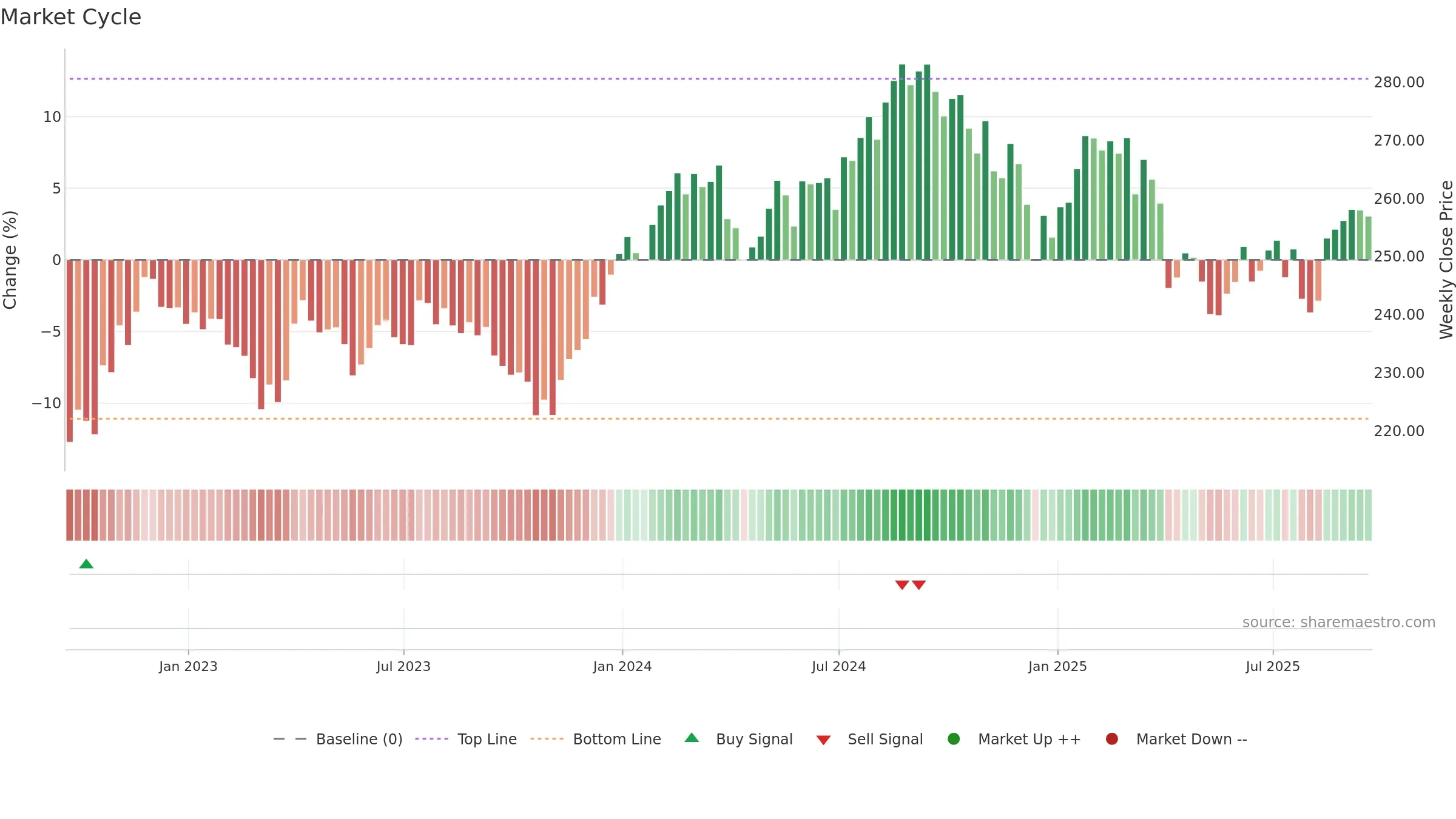Screen dimensions: 1456x819
Task: Click the Market Cycle chart title
Action: (x=71, y=17)
